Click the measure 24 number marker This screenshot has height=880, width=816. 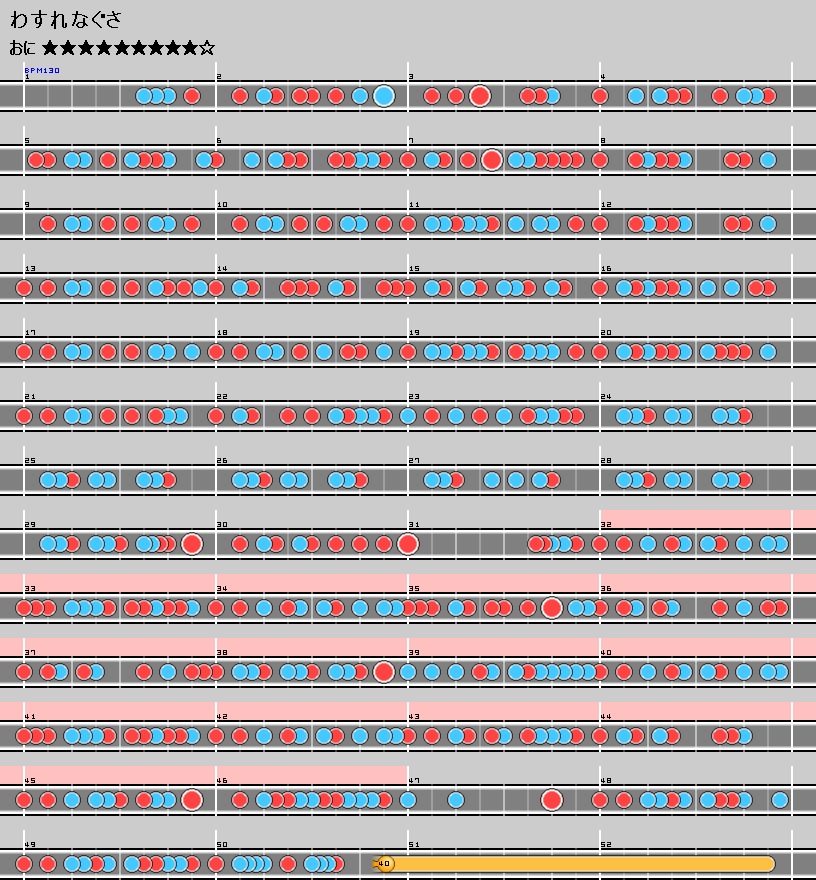coord(606,397)
